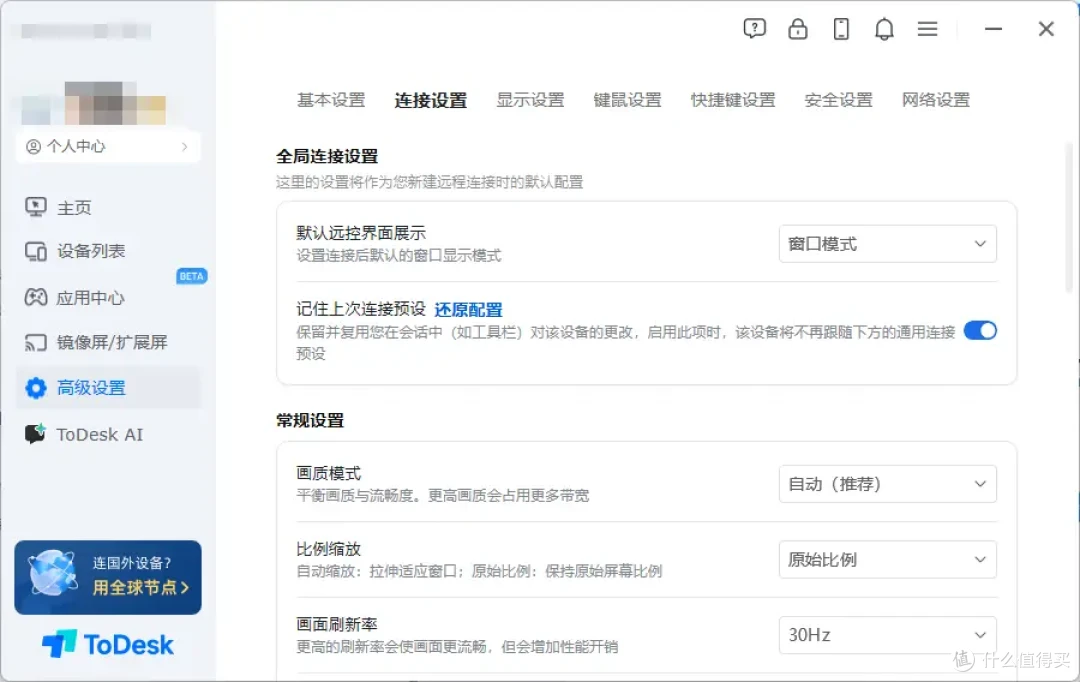Click 用全球节点 promo banner link
Image resolution: width=1080 pixels, height=682 pixels.
click(141, 588)
